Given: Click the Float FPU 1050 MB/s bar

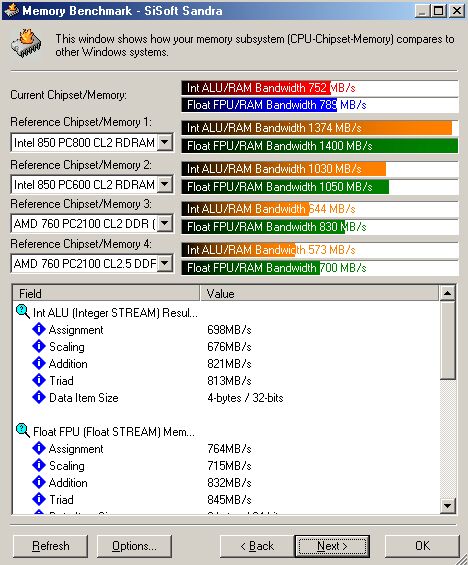Looking at the screenshot, I should click(285, 187).
